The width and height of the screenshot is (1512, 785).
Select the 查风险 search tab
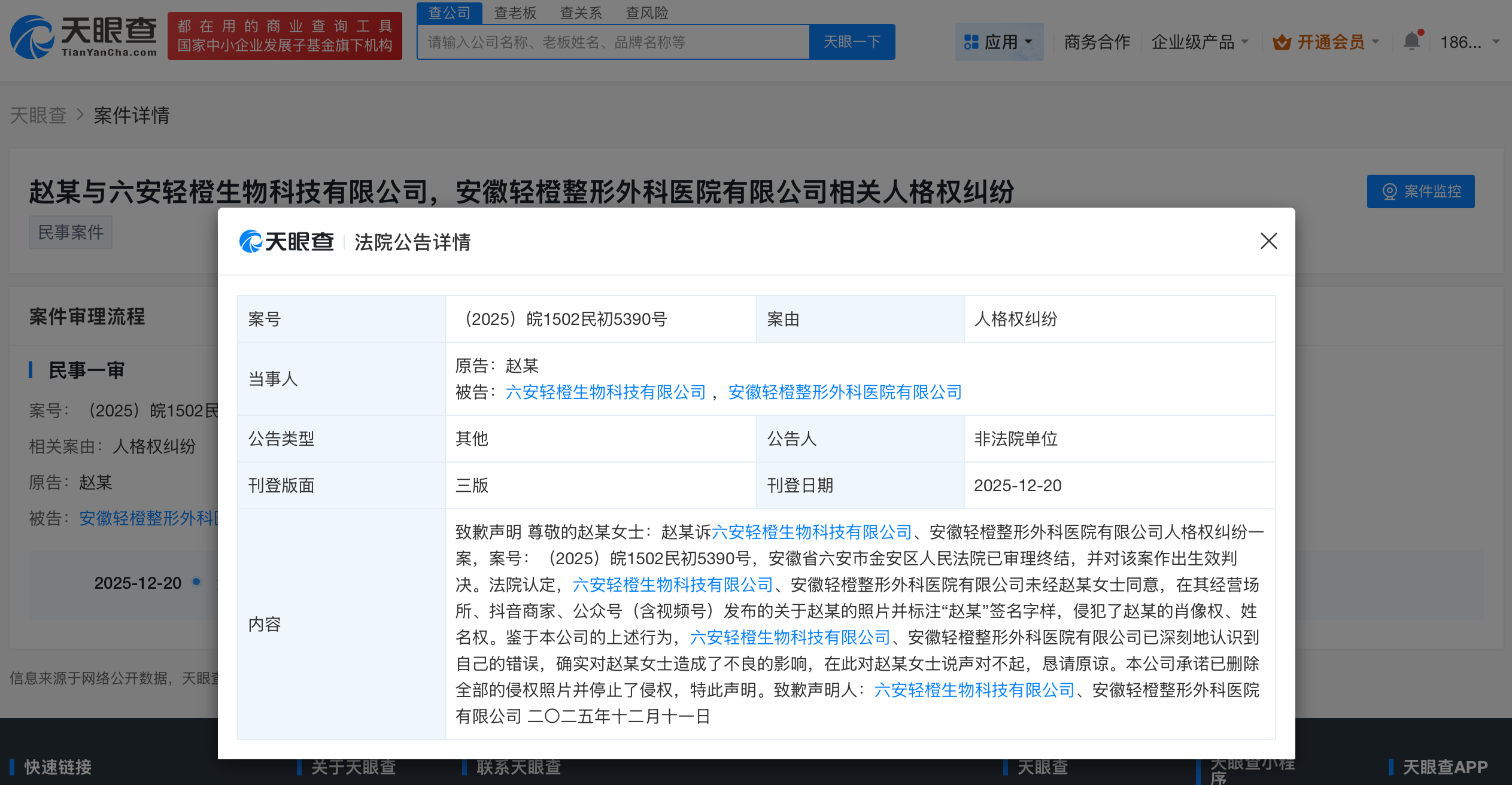click(646, 13)
